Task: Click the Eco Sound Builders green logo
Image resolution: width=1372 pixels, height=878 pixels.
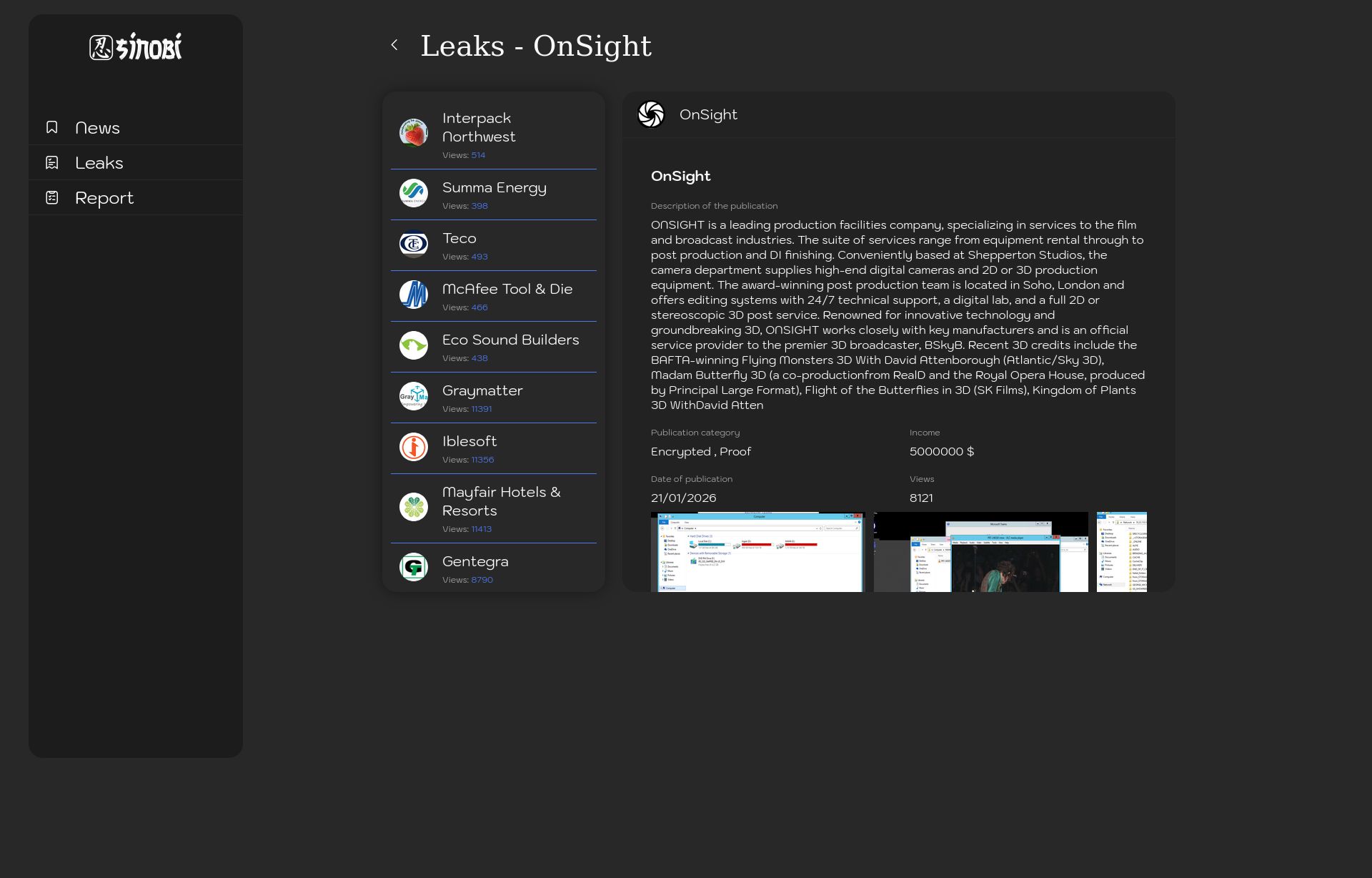Action: 414,345
